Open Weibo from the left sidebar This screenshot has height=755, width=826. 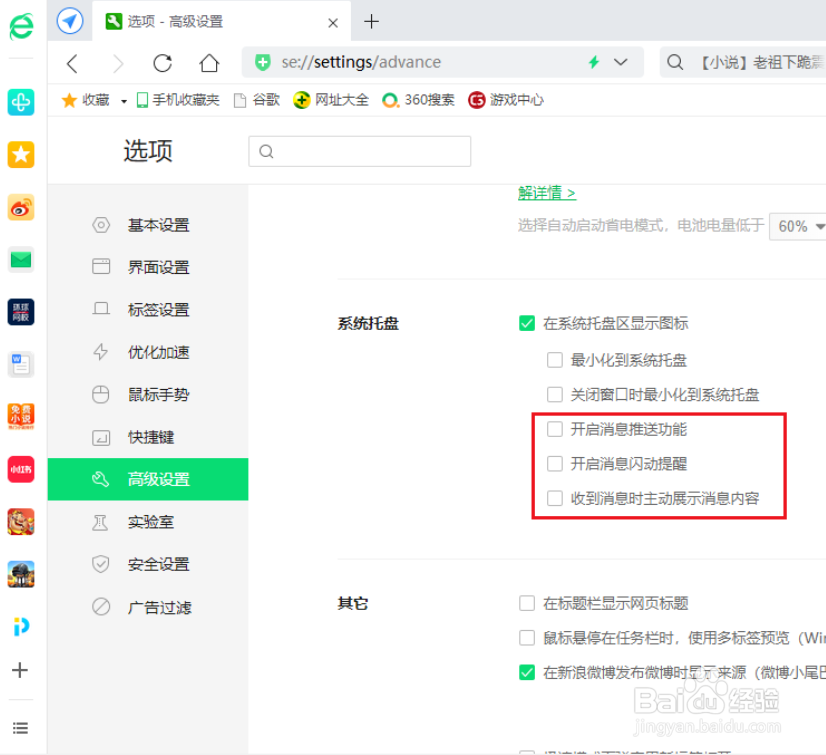[x=20, y=208]
